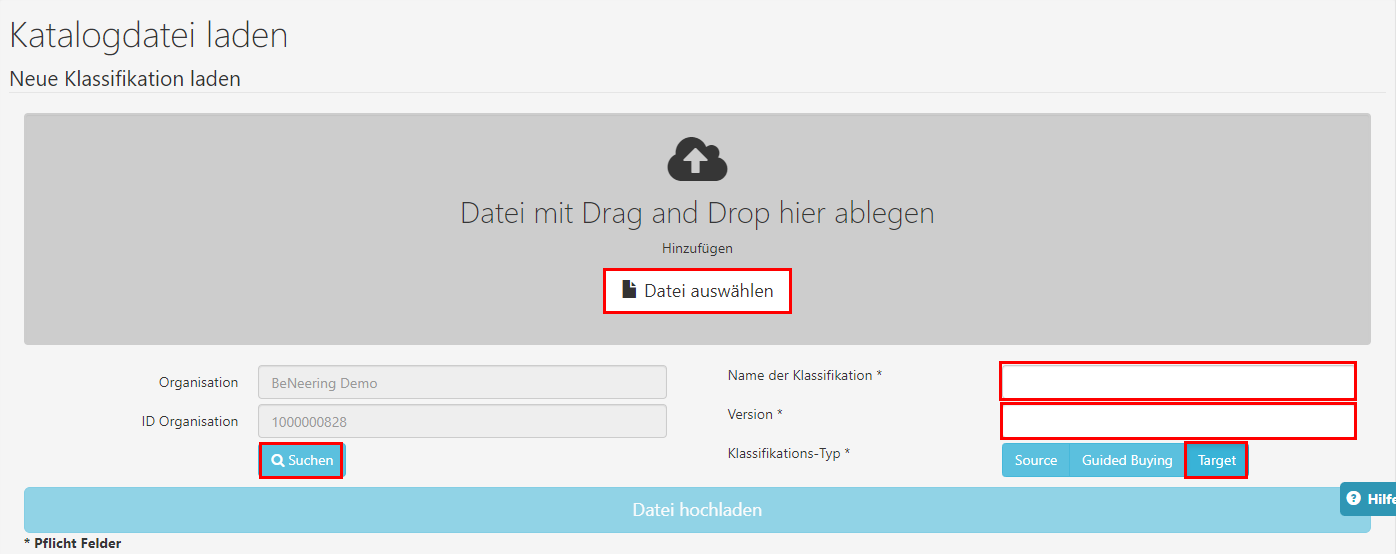Click the document icon beside Datei auswählen
The width and height of the screenshot is (1396, 554).
[629, 290]
